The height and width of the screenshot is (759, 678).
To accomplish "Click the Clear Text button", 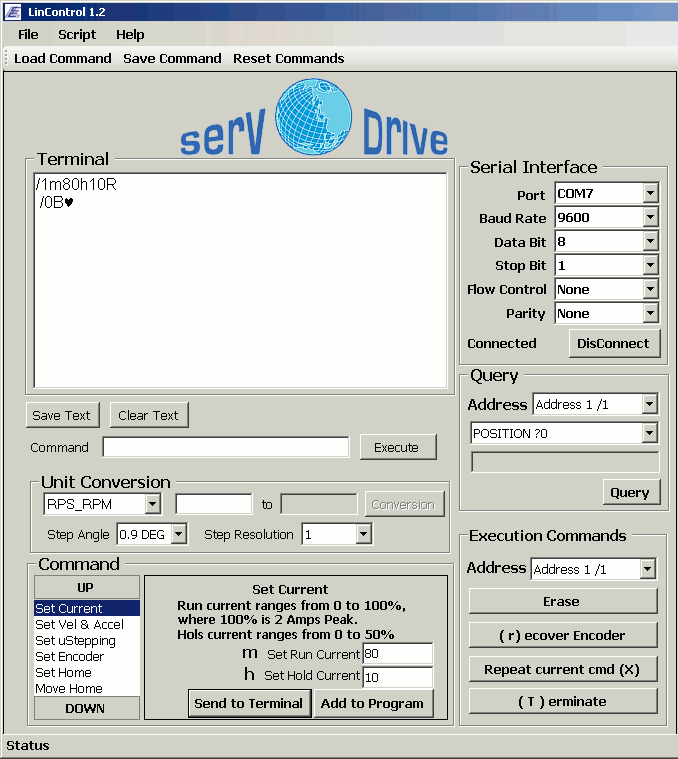I will 149,415.
